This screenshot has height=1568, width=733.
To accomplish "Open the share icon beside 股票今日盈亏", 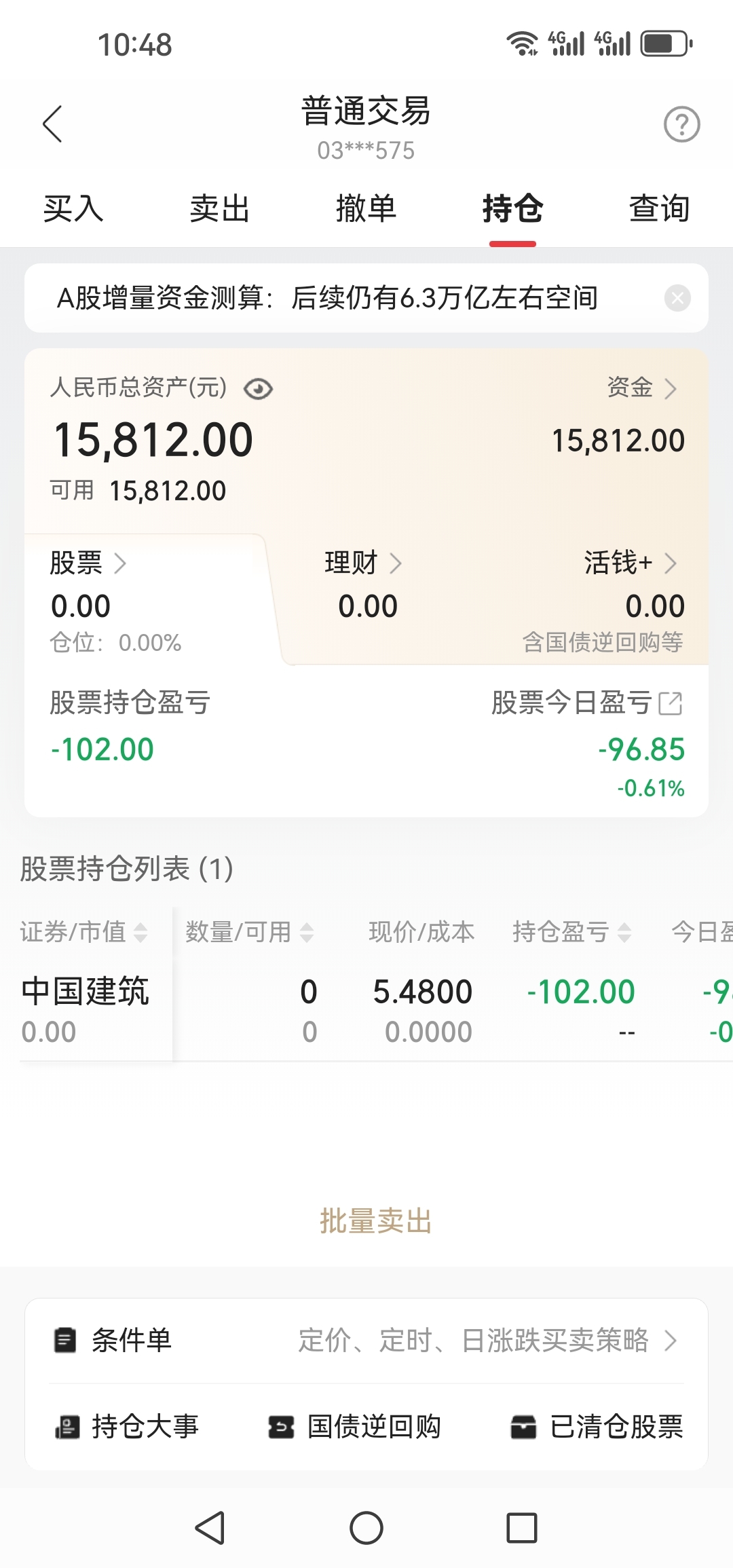I will pyautogui.click(x=671, y=703).
